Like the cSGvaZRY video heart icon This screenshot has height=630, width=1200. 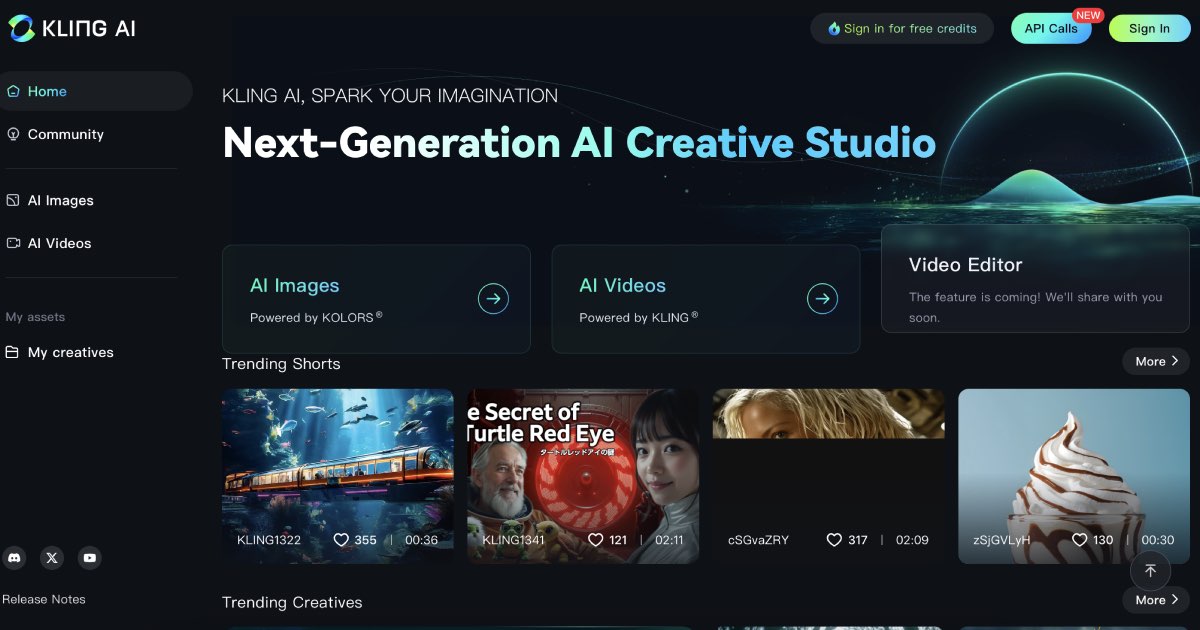point(834,540)
